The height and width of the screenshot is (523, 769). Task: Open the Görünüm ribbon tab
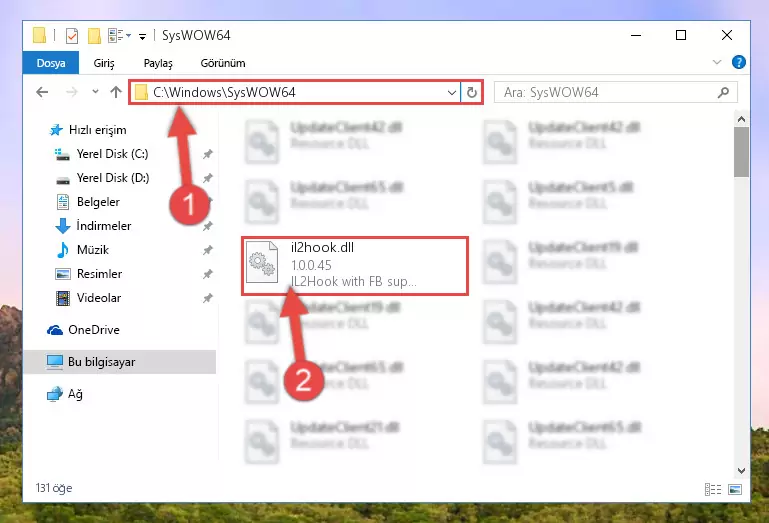point(223,63)
